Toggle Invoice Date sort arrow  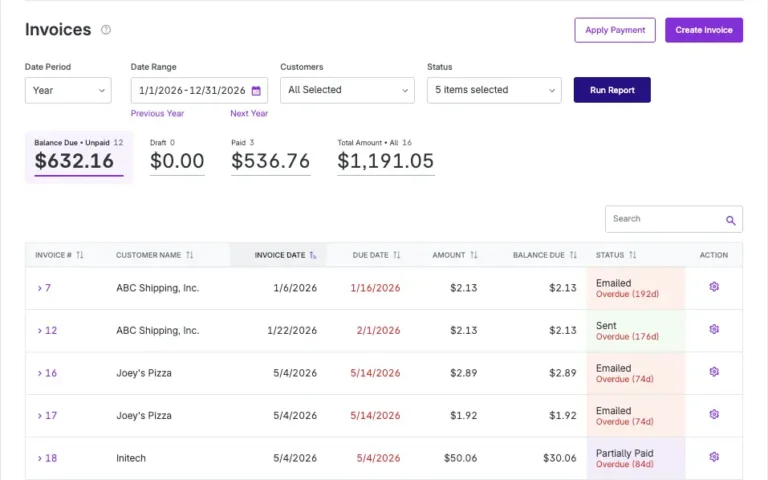tap(312, 255)
